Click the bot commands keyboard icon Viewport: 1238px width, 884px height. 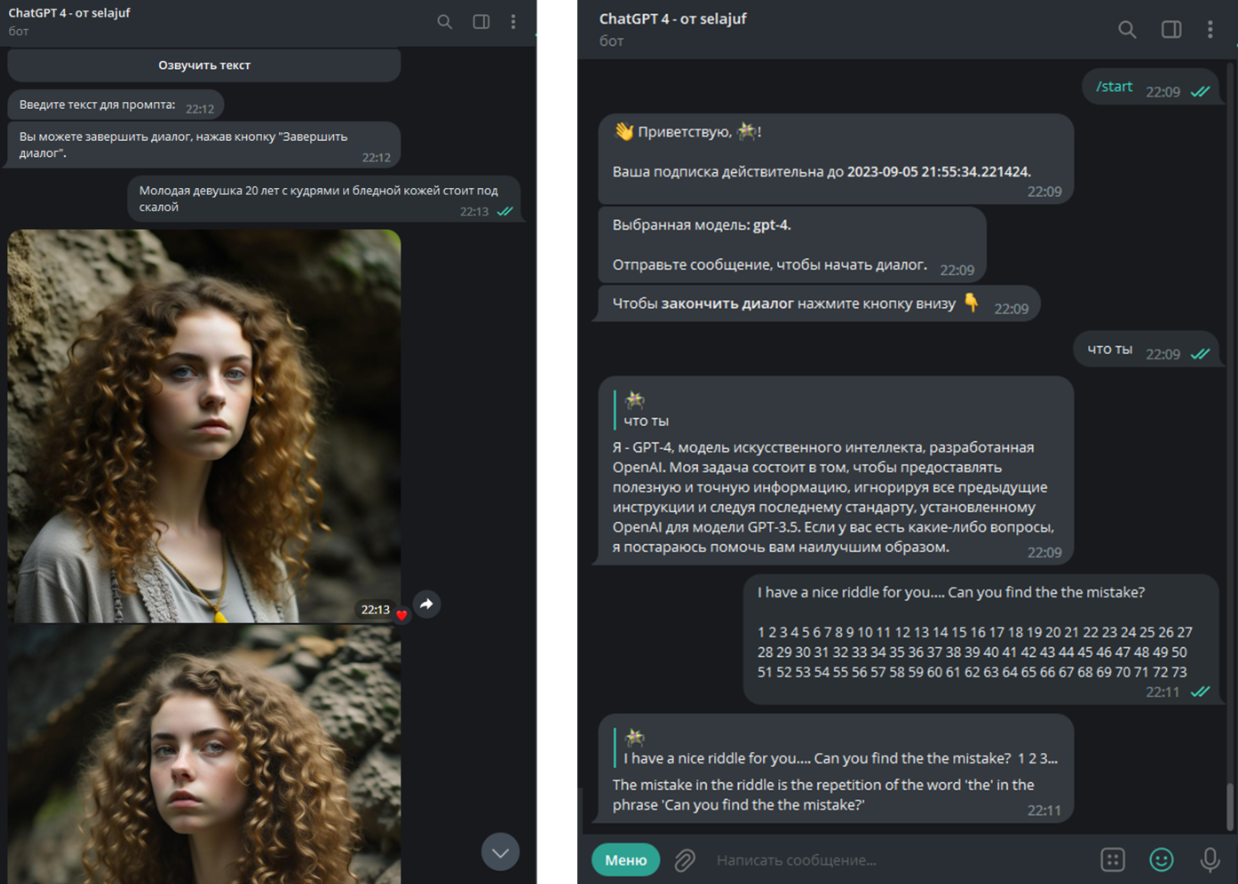[1112, 860]
